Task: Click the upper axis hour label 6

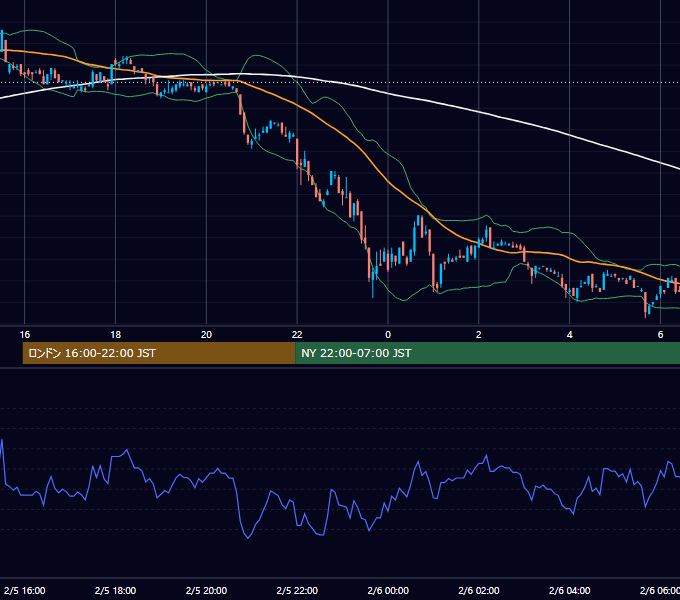Action: pyautogui.click(x=660, y=335)
